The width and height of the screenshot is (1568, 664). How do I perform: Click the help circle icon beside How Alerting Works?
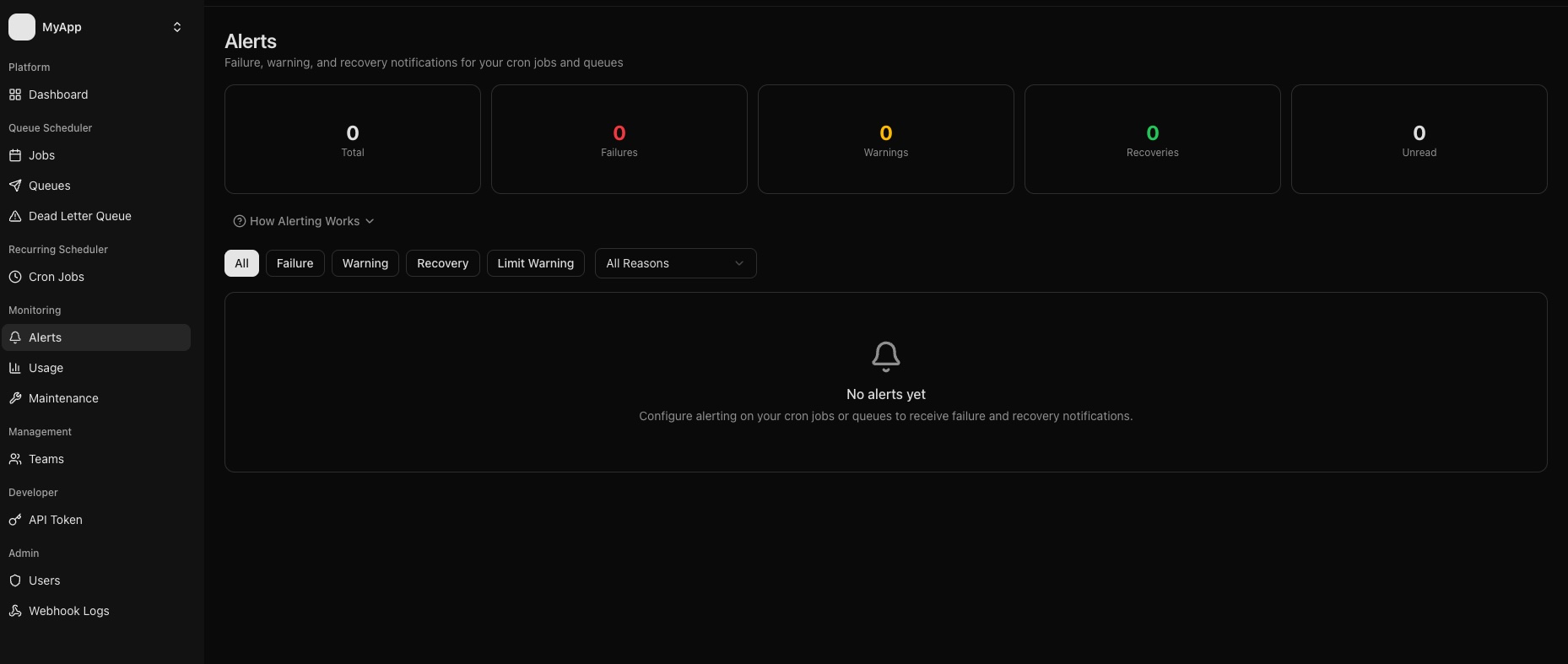[240, 221]
